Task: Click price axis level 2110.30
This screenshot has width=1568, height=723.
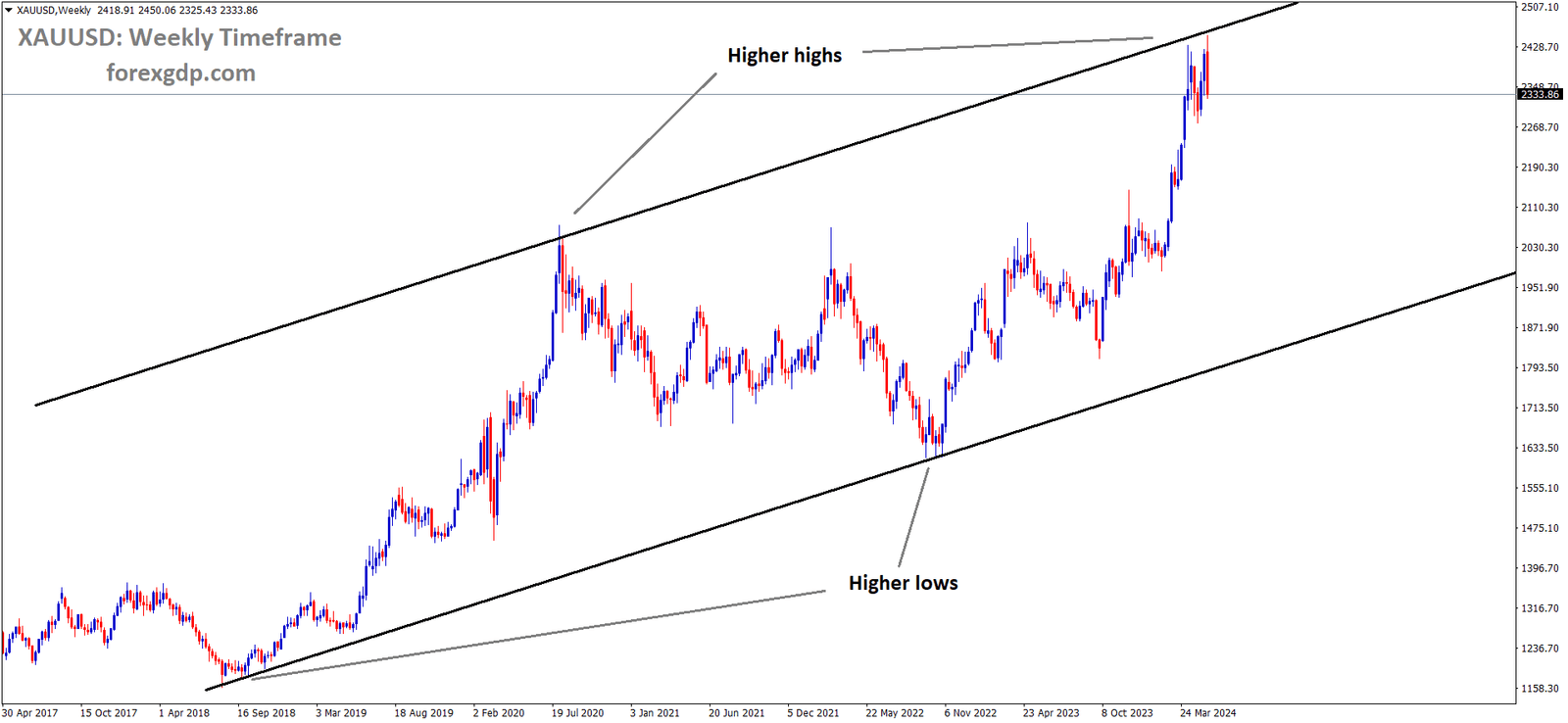Action: click(1540, 208)
